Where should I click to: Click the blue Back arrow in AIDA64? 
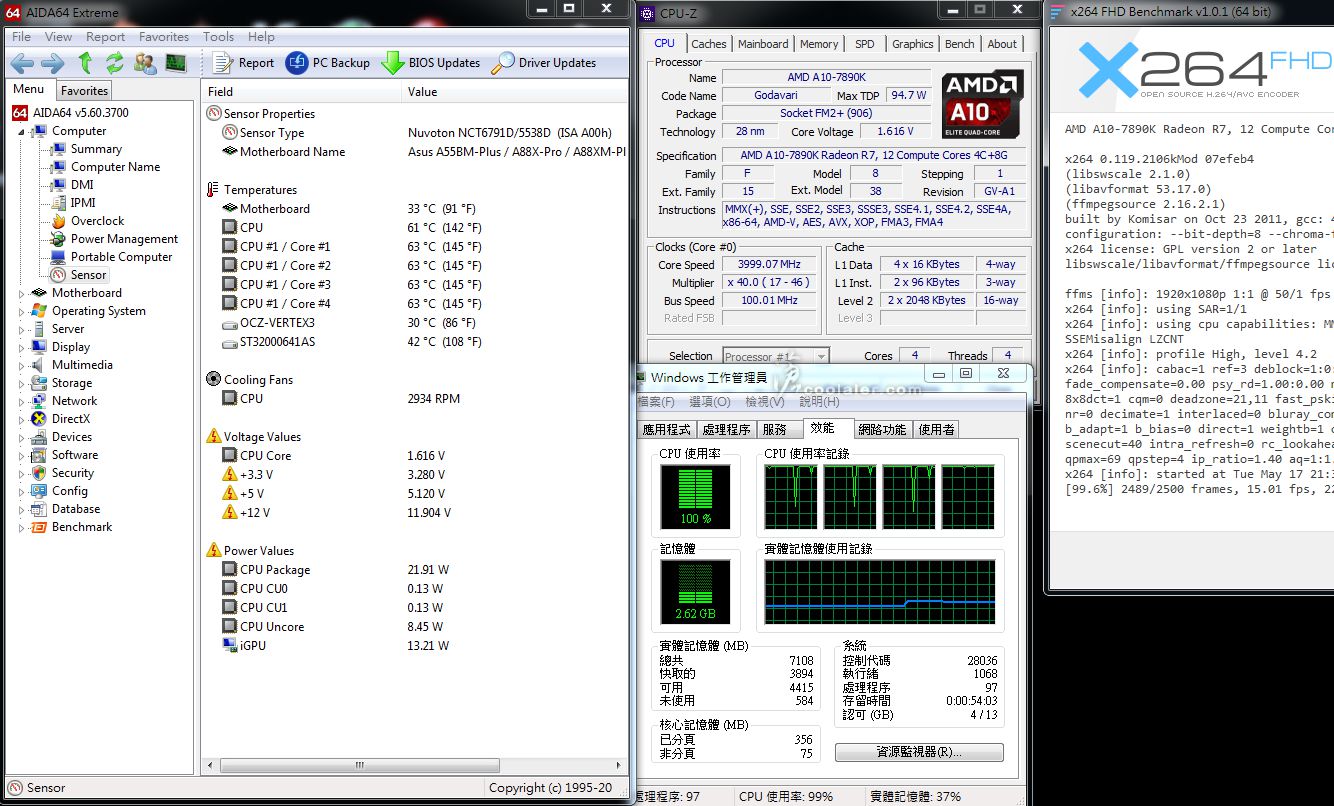pos(22,63)
